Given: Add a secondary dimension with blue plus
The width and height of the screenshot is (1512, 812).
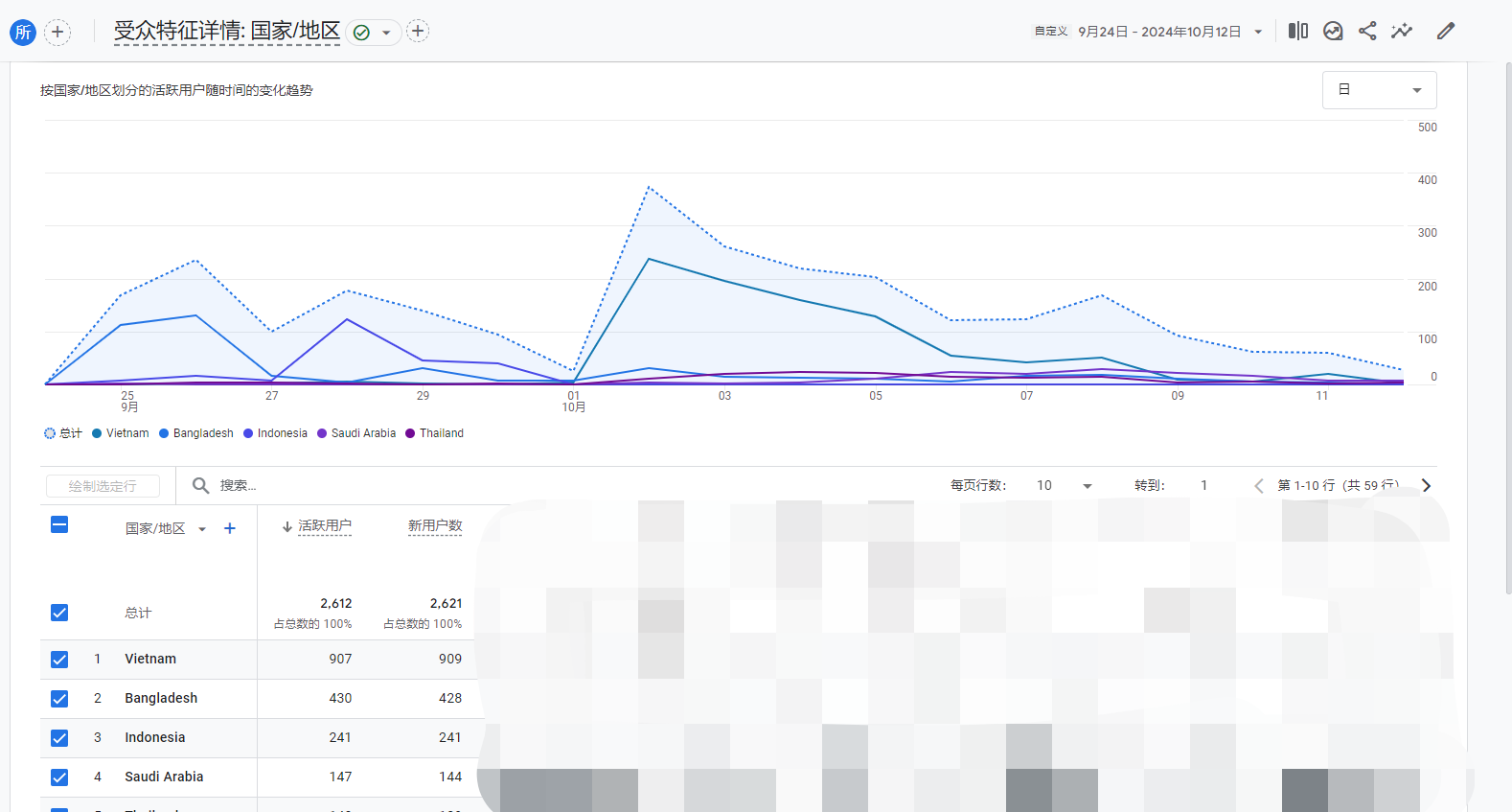Looking at the screenshot, I should (230, 528).
